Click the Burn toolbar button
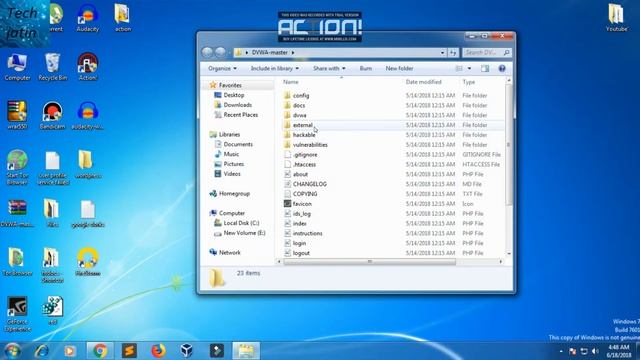Screen dimensions: 640x360 366,69
